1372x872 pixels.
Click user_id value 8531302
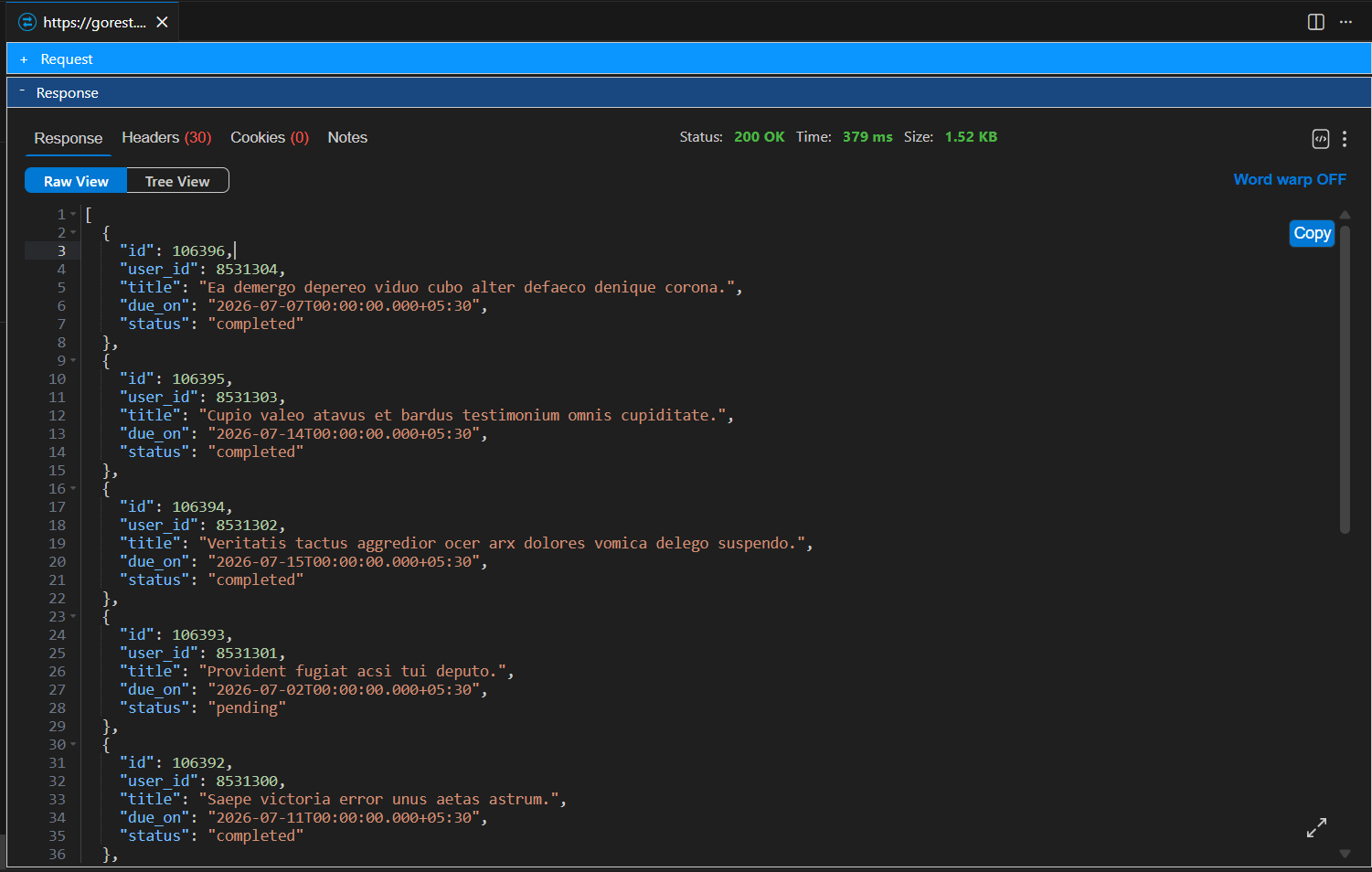247,525
